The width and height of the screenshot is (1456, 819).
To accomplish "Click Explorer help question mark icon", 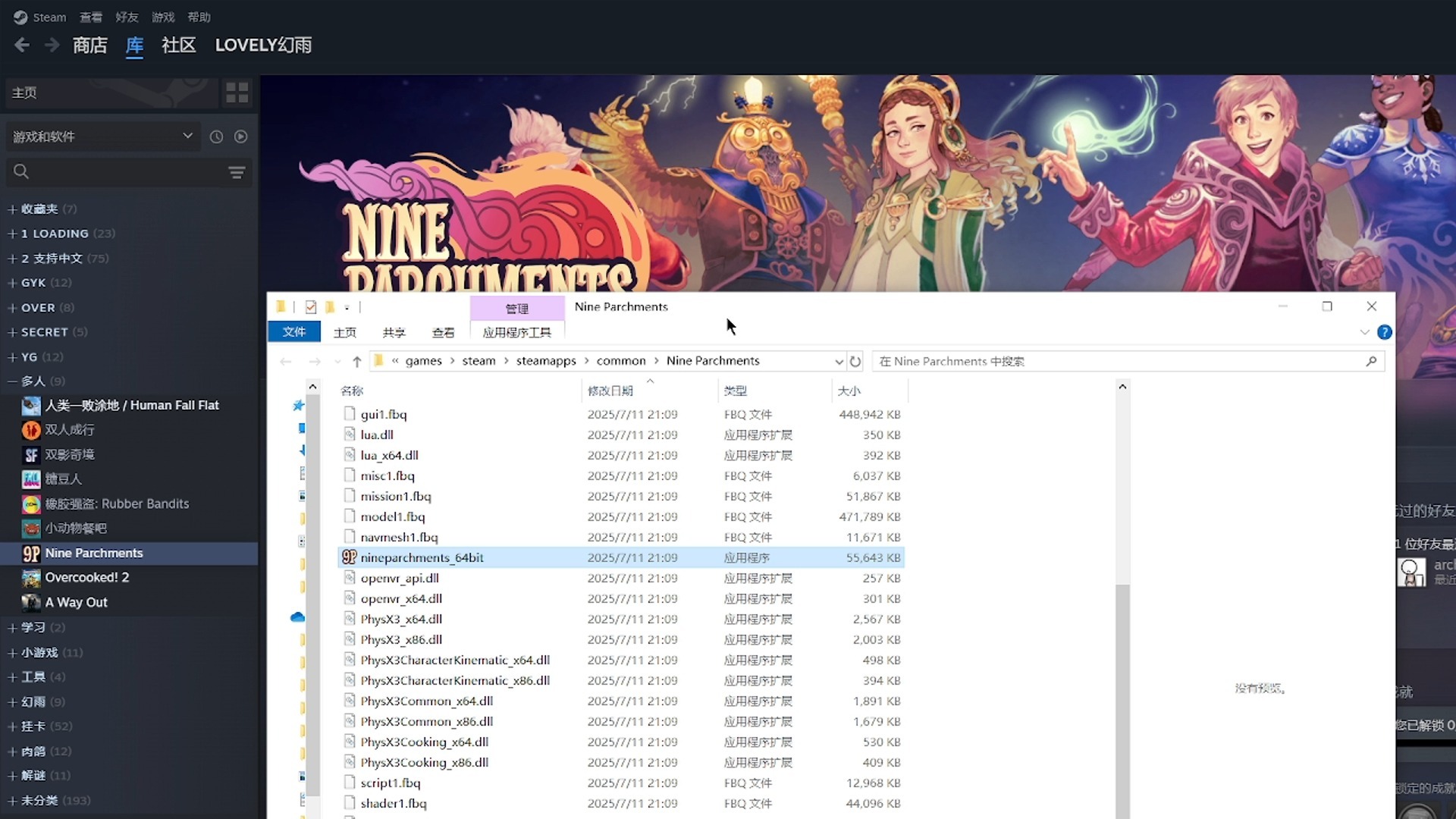I will point(1385,332).
